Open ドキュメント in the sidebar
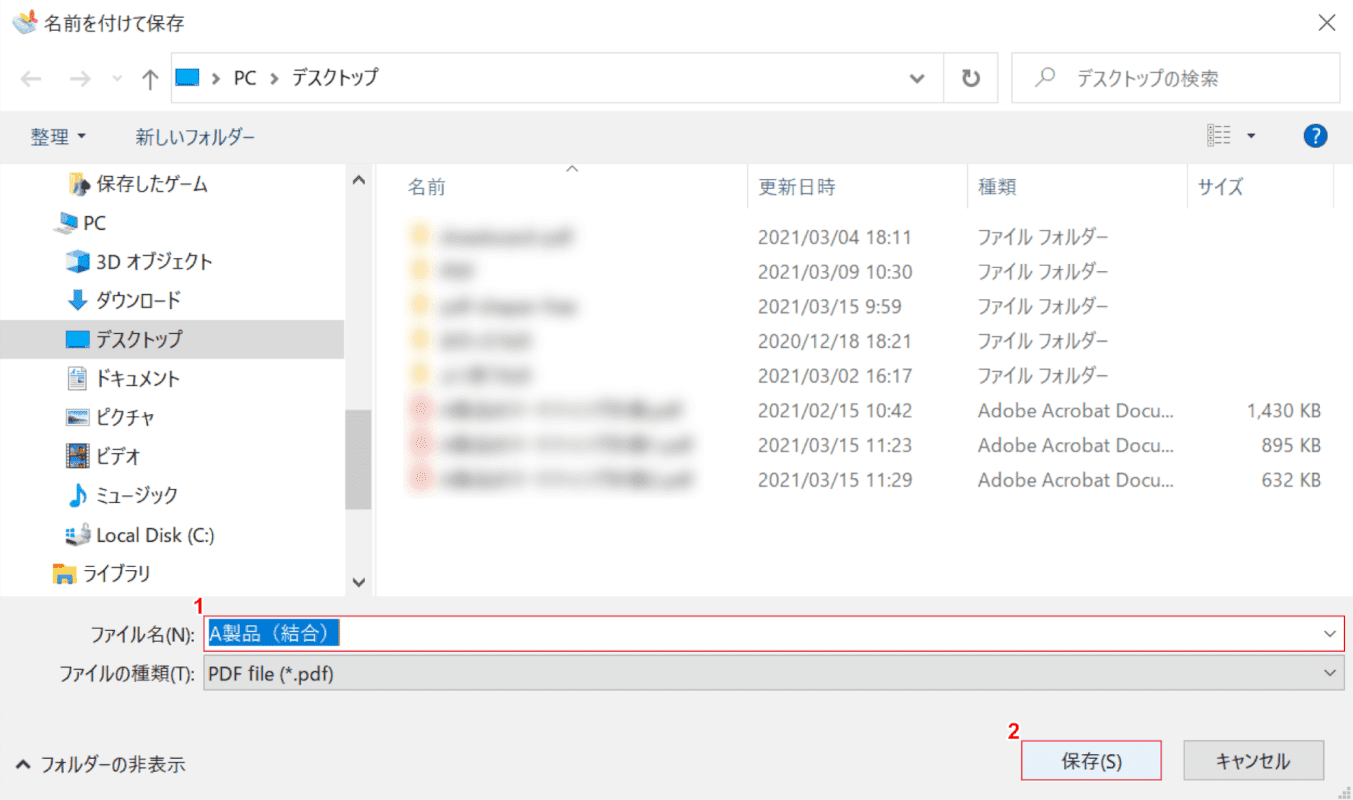This screenshot has width=1353, height=800. (x=122, y=378)
